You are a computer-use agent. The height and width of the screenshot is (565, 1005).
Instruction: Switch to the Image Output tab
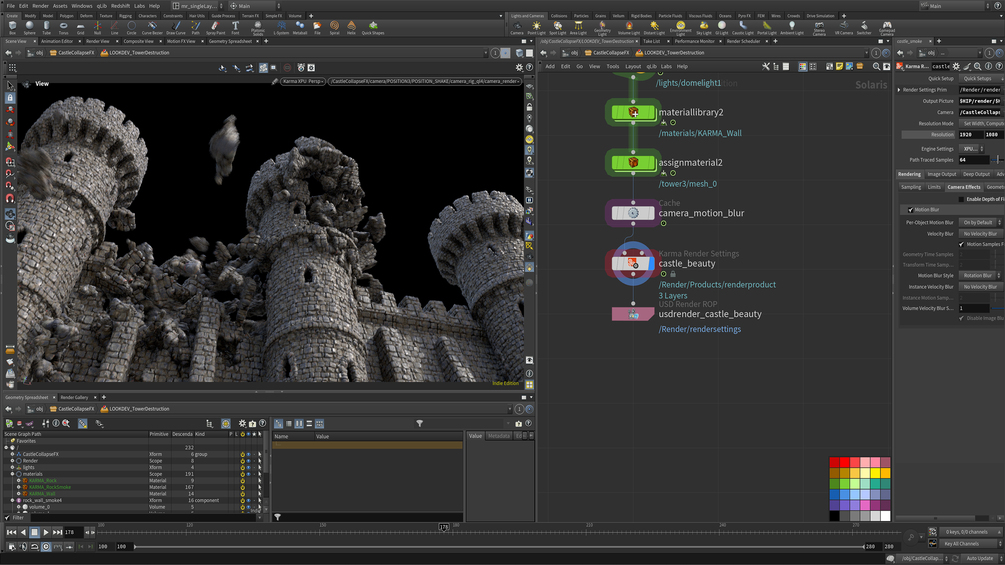point(941,174)
